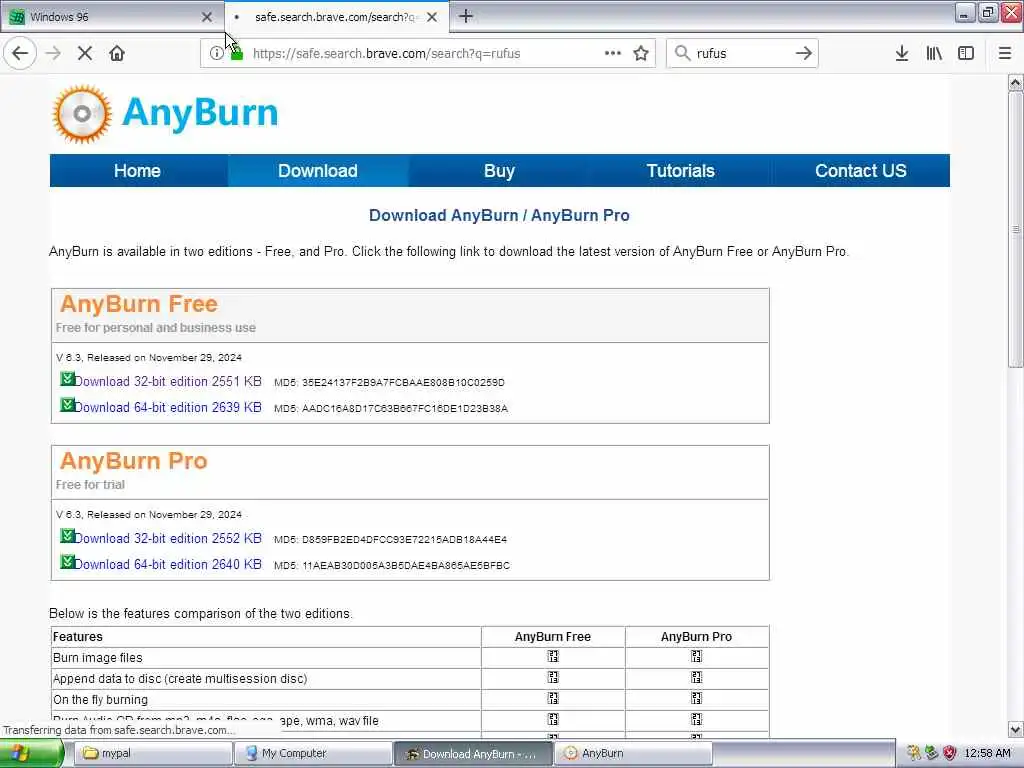Click the AnyBurn Free column header
Image resolution: width=1024 pixels, height=768 pixels.
[x=552, y=637]
